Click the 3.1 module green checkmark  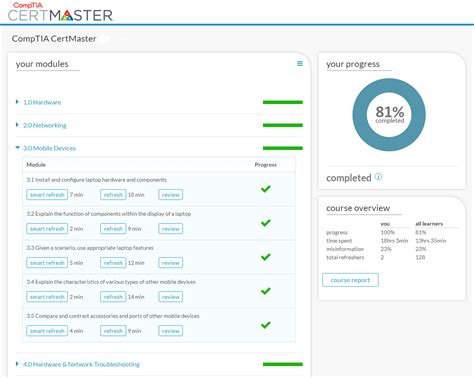point(266,189)
